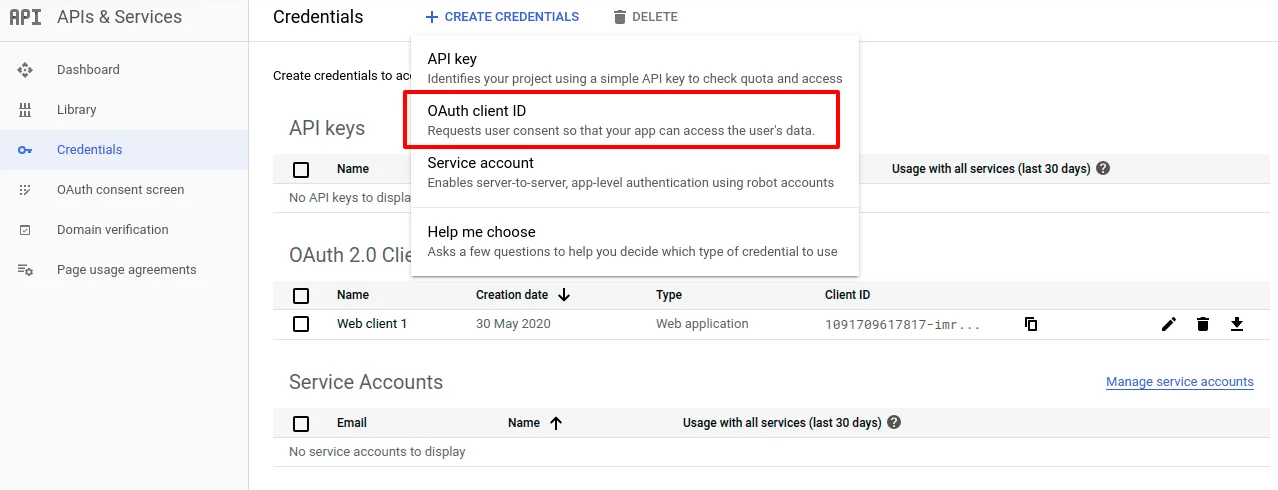
Task: Edit Web client 1 with pencil icon
Action: click(1169, 324)
